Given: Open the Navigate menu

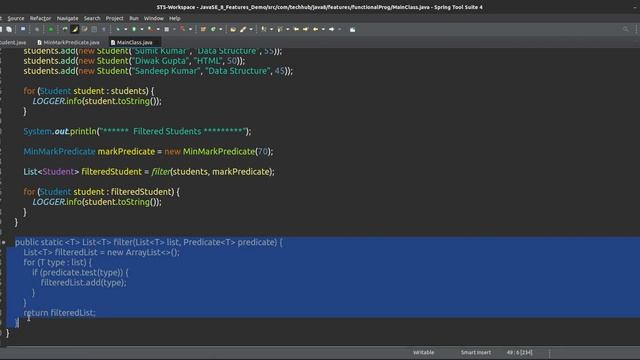Looking at the screenshot, I should click(67, 18).
